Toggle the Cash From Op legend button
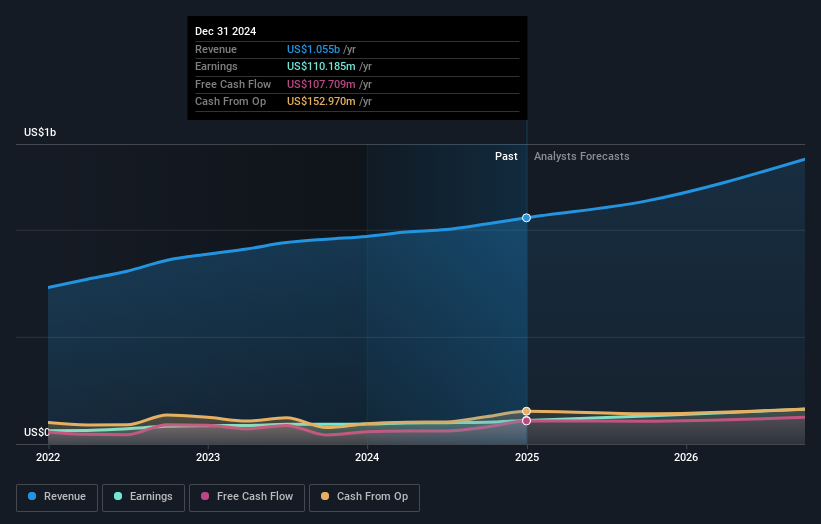This screenshot has height=524, width=821. pos(364,497)
